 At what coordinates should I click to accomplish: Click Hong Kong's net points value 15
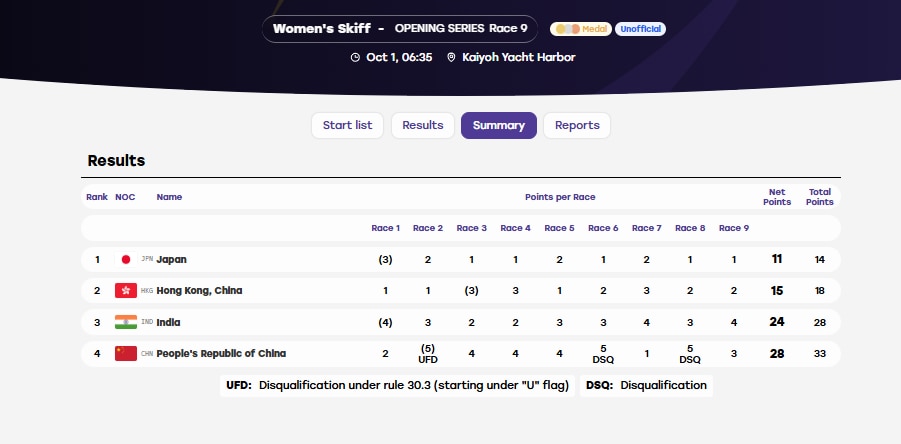coord(777,291)
